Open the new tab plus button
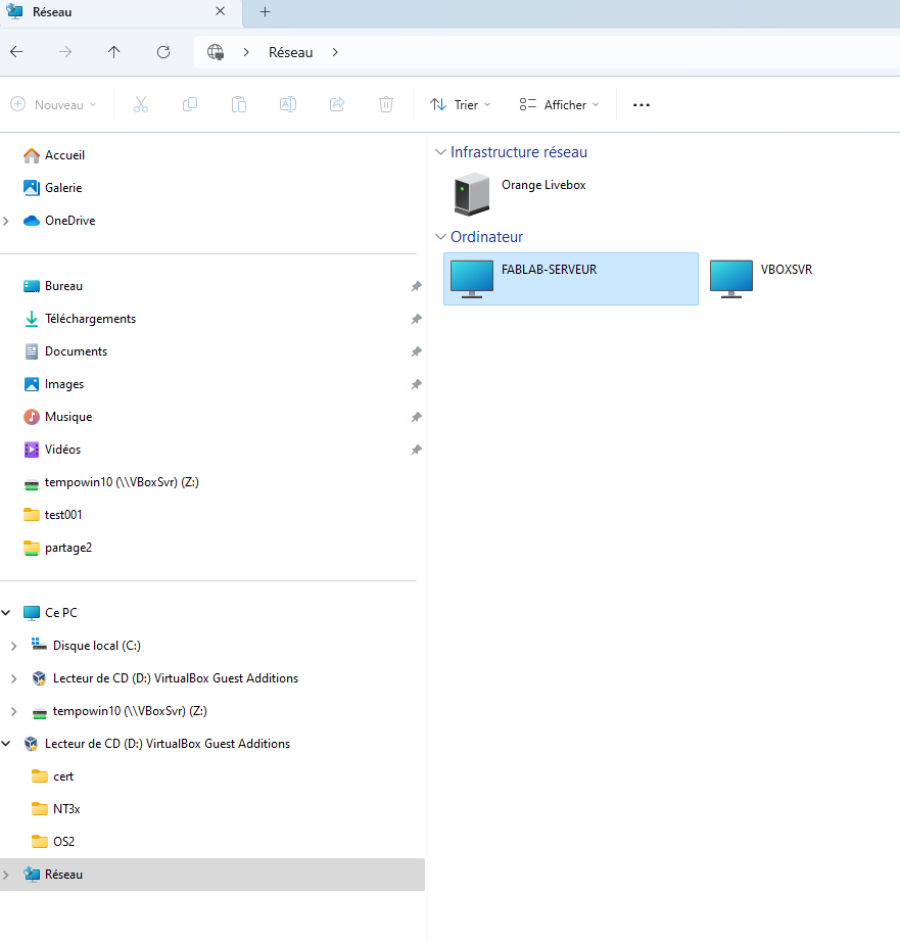 coord(265,12)
